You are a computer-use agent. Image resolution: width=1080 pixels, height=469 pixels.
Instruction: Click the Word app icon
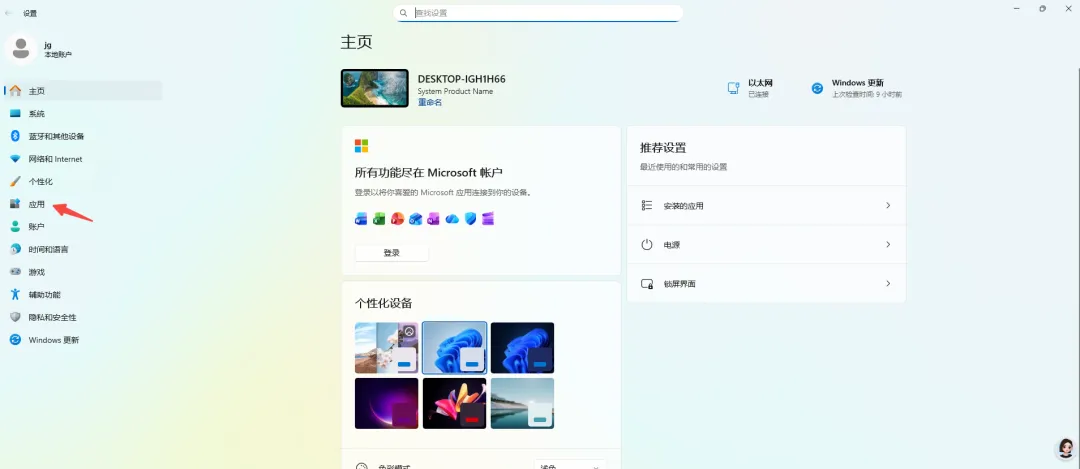361,219
